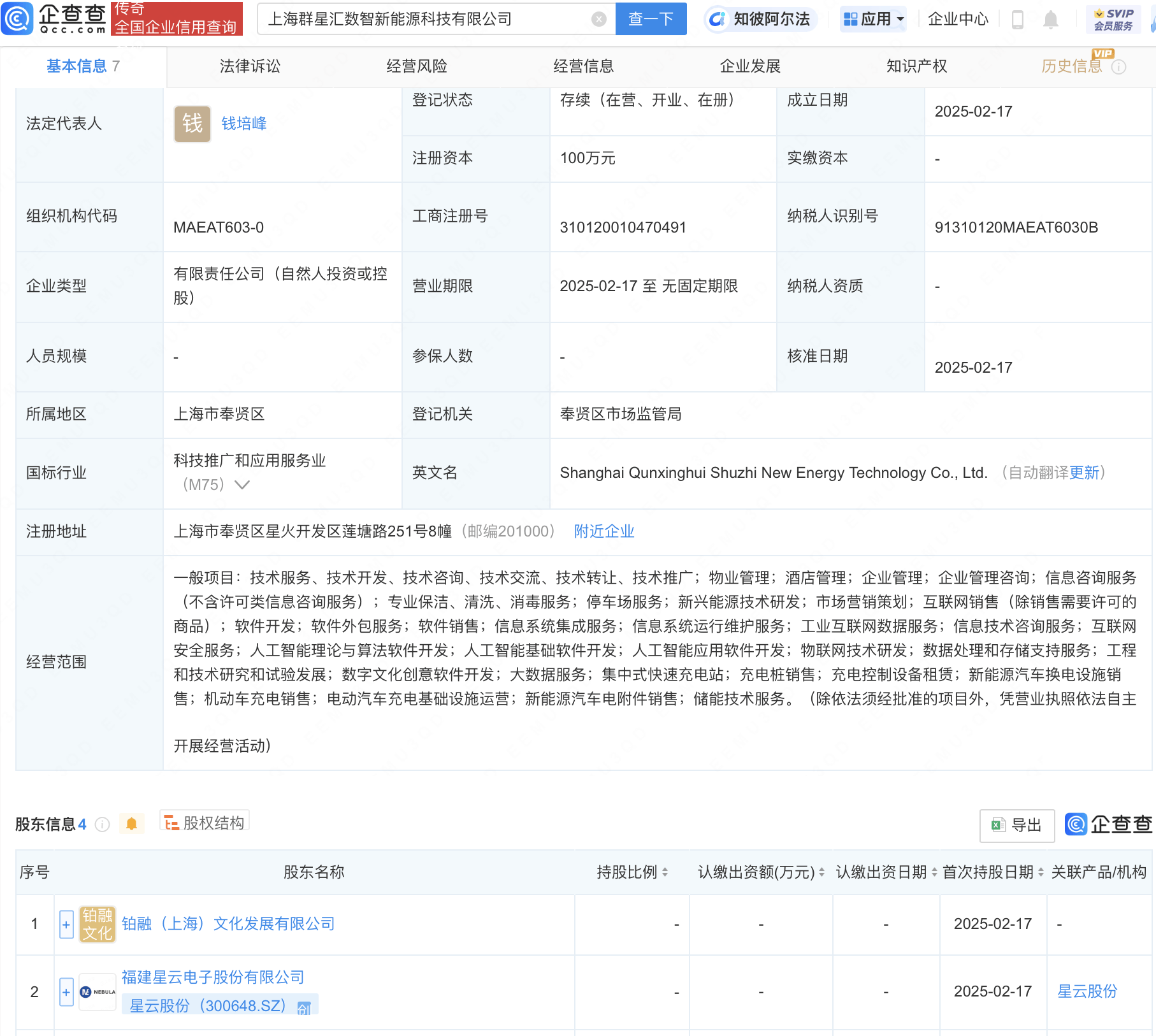Click the mobile phone icon
Viewport: 1156px width, 1036px height.
point(1018,20)
